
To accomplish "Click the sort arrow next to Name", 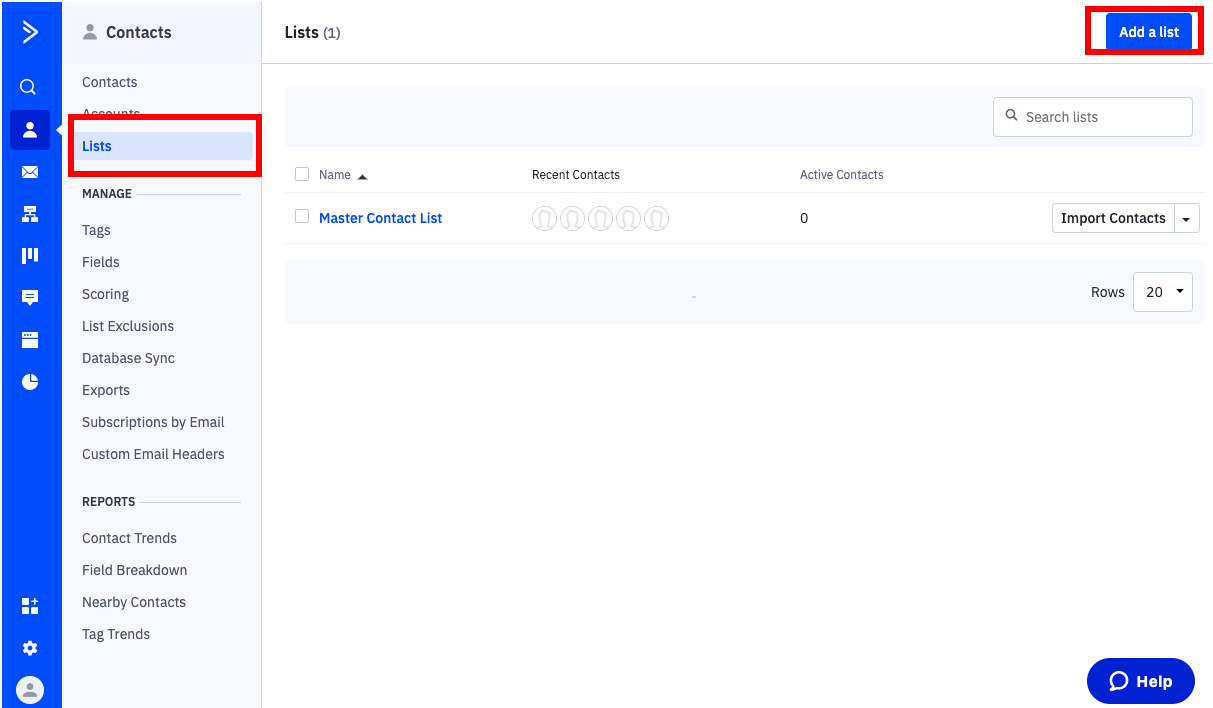I will [362, 176].
